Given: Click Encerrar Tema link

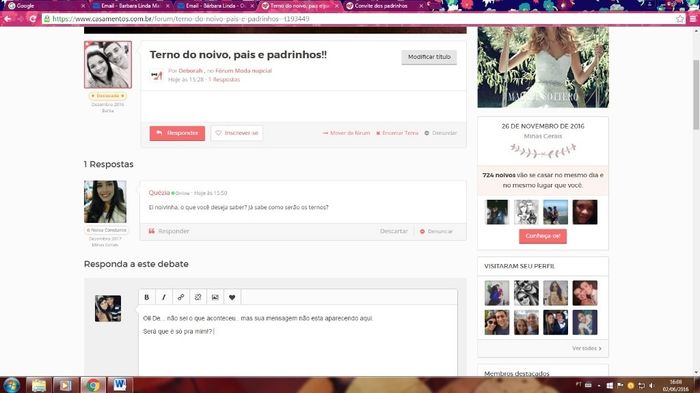Looking at the screenshot, I should 397,133.
